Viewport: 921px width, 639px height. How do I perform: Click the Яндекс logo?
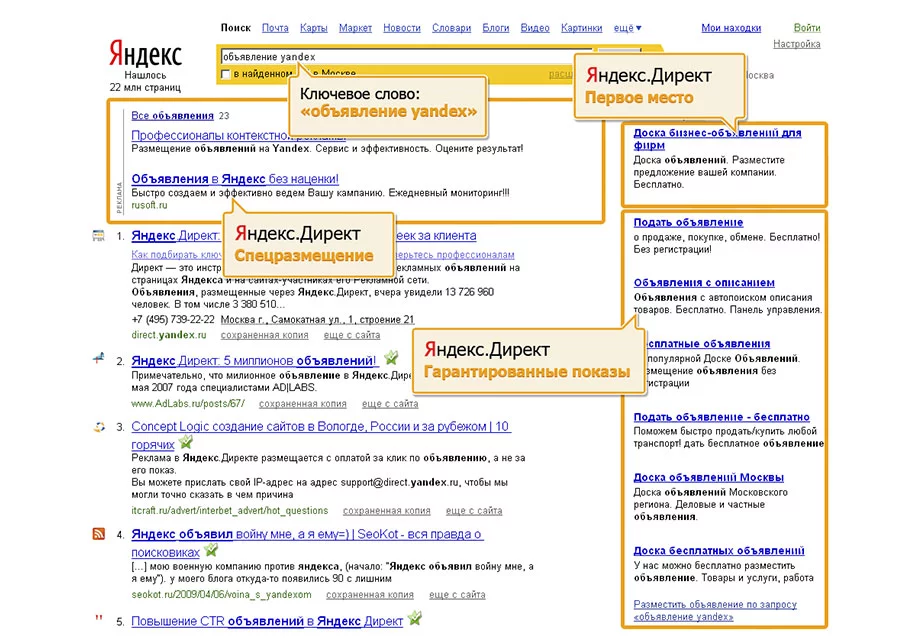(146, 54)
